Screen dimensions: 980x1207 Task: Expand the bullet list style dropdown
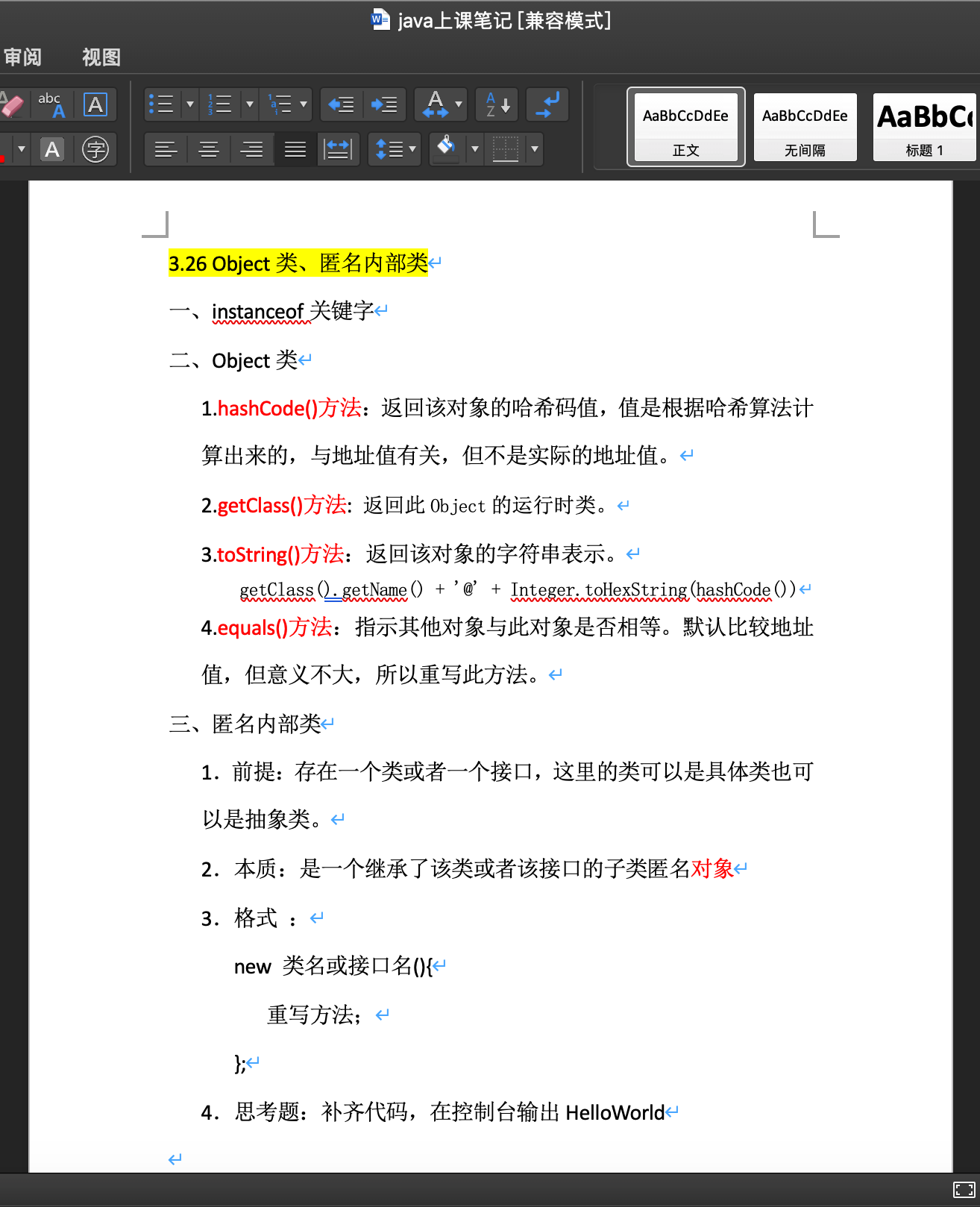click(x=190, y=104)
